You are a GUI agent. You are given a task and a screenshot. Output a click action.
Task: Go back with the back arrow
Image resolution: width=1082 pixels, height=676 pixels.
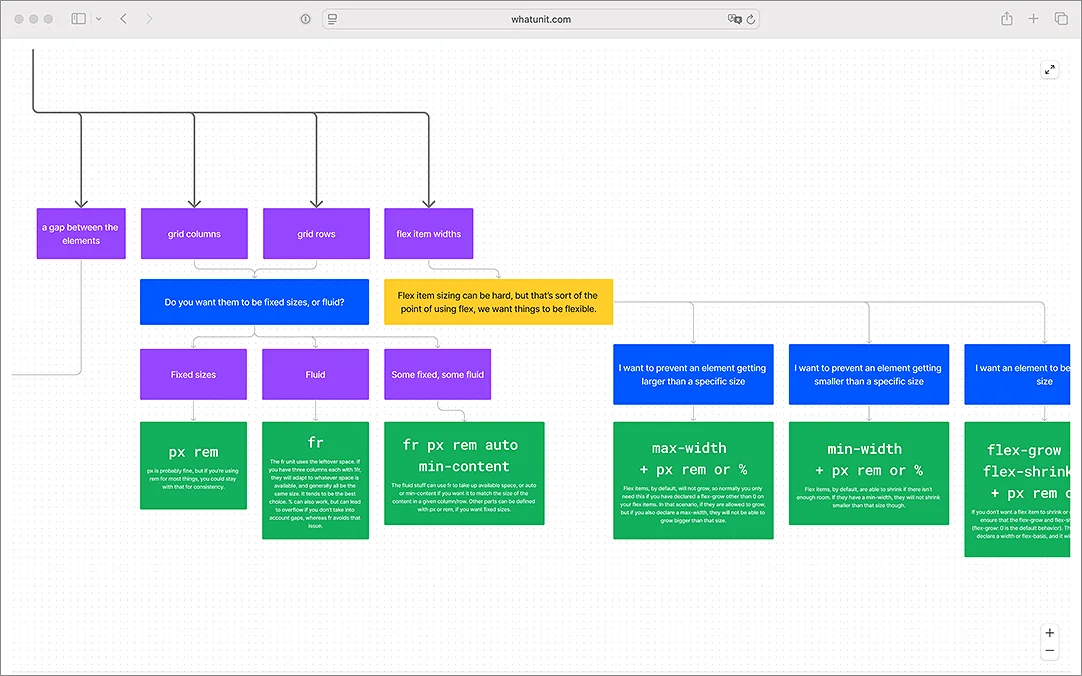tap(124, 19)
